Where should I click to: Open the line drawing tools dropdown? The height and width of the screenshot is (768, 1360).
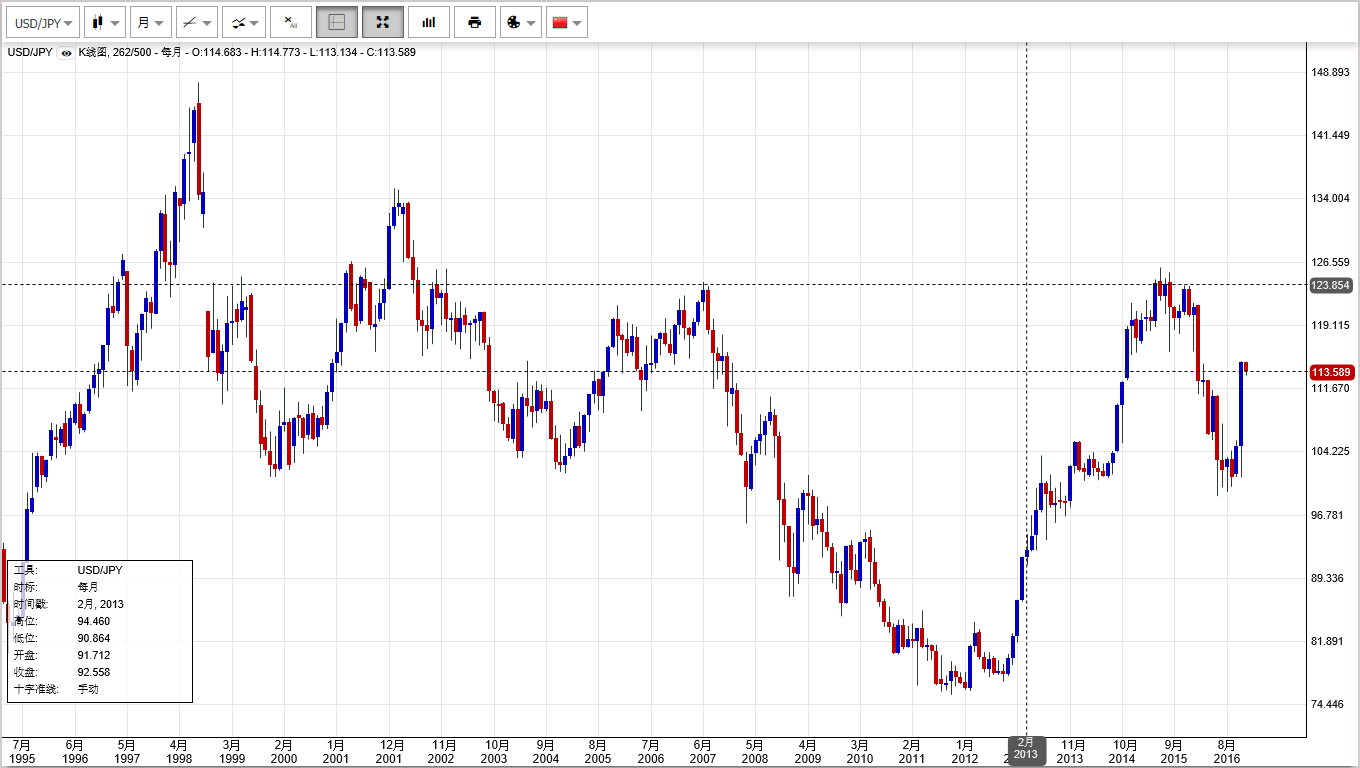pos(196,22)
